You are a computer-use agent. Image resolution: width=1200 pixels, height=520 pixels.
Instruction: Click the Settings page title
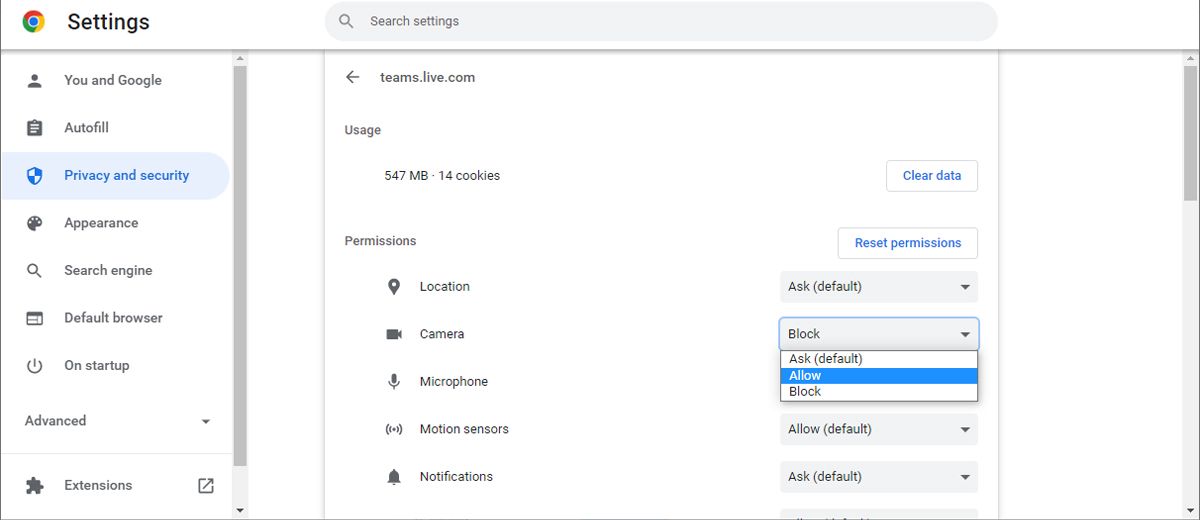[108, 22]
